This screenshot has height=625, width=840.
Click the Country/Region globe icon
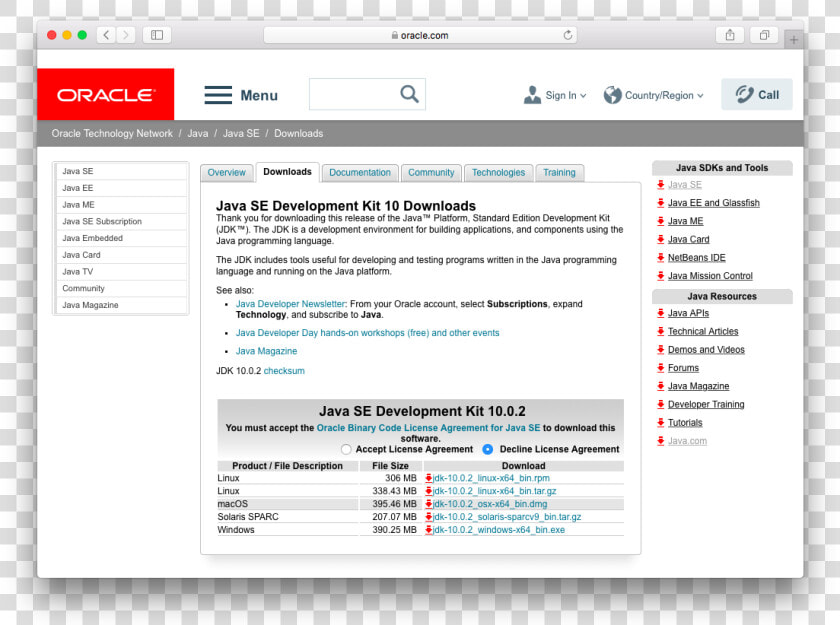coord(612,95)
